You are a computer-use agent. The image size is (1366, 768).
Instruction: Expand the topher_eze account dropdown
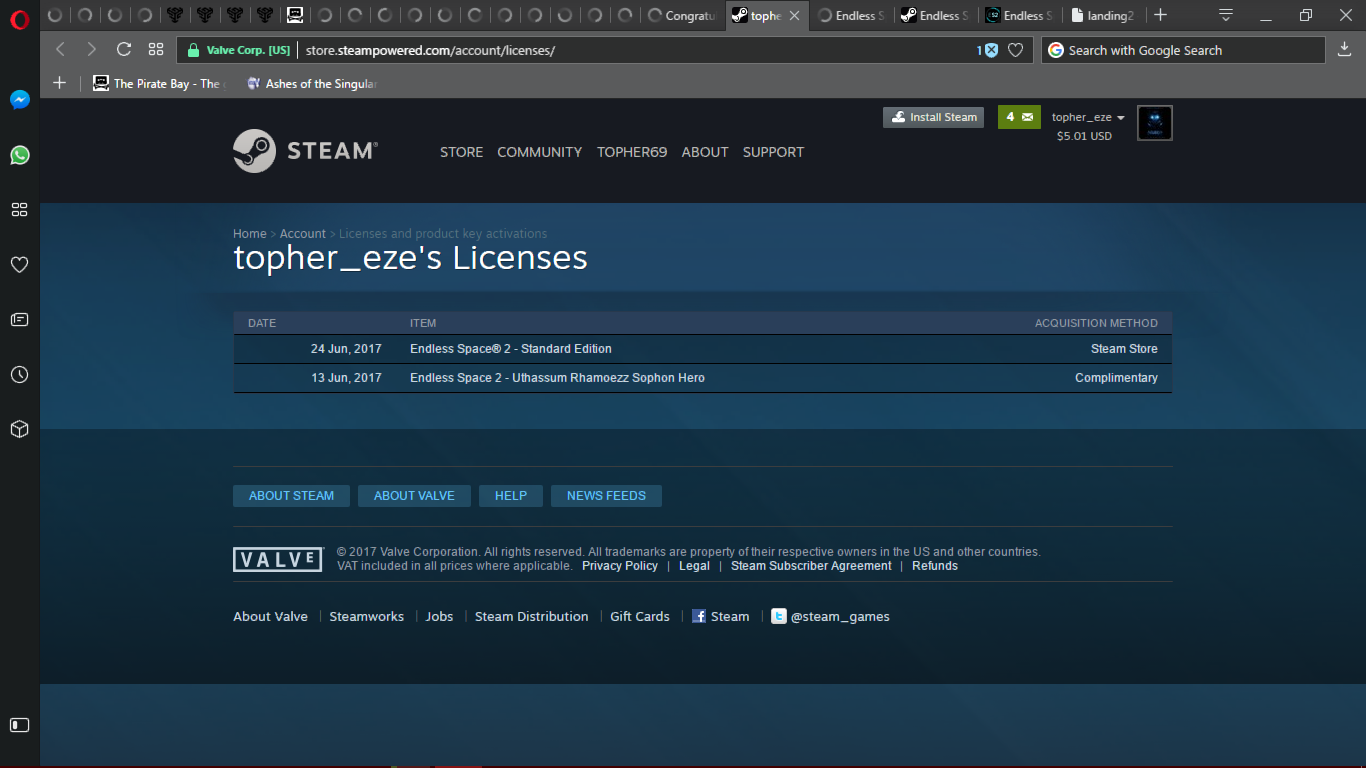coord(1088,117)
